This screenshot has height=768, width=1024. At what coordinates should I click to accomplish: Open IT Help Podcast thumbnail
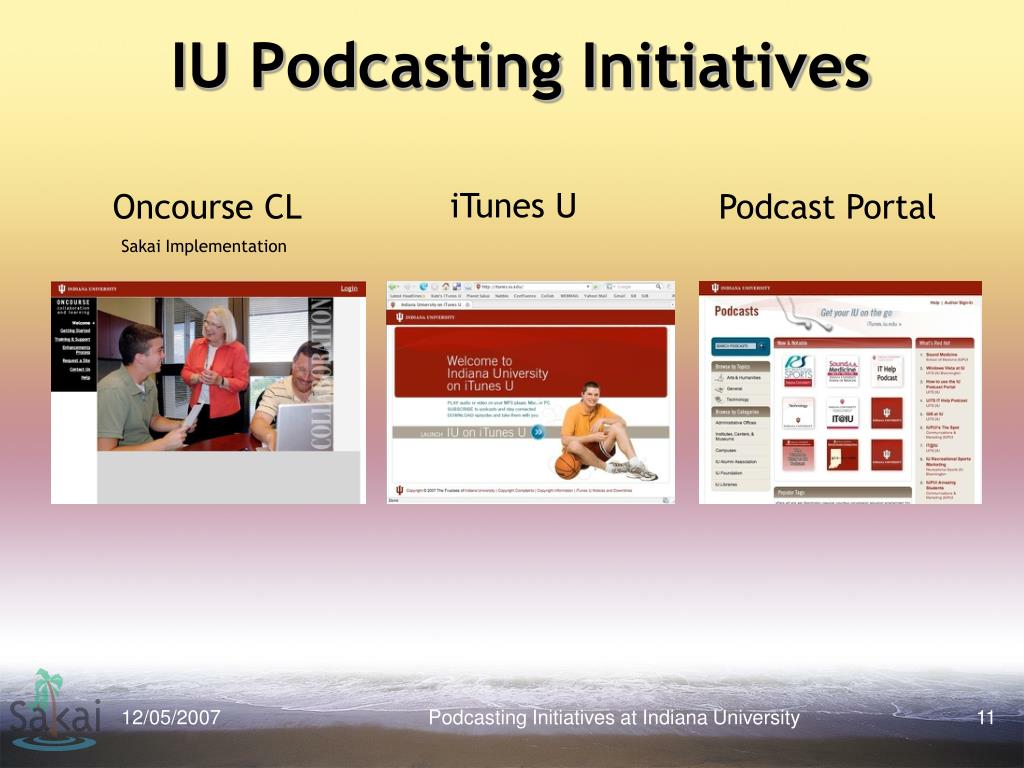click(x=888, y=371)
